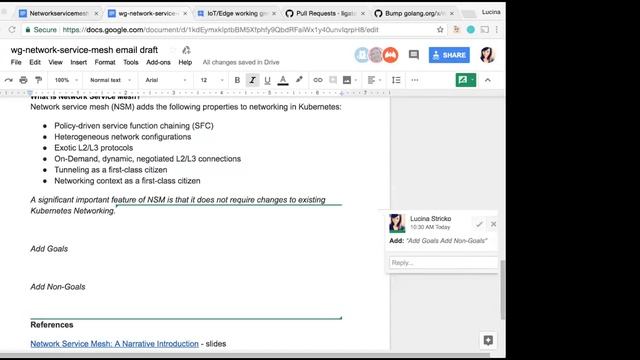
Task: Open the Edit menu
Action: pyautogui.click(x=35, y=62)
